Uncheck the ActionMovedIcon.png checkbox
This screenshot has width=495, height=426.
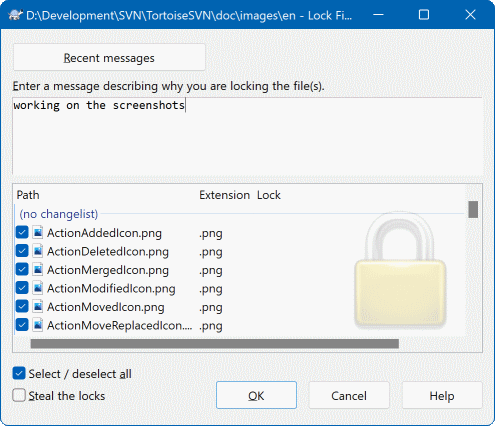(x=22, y=306)
